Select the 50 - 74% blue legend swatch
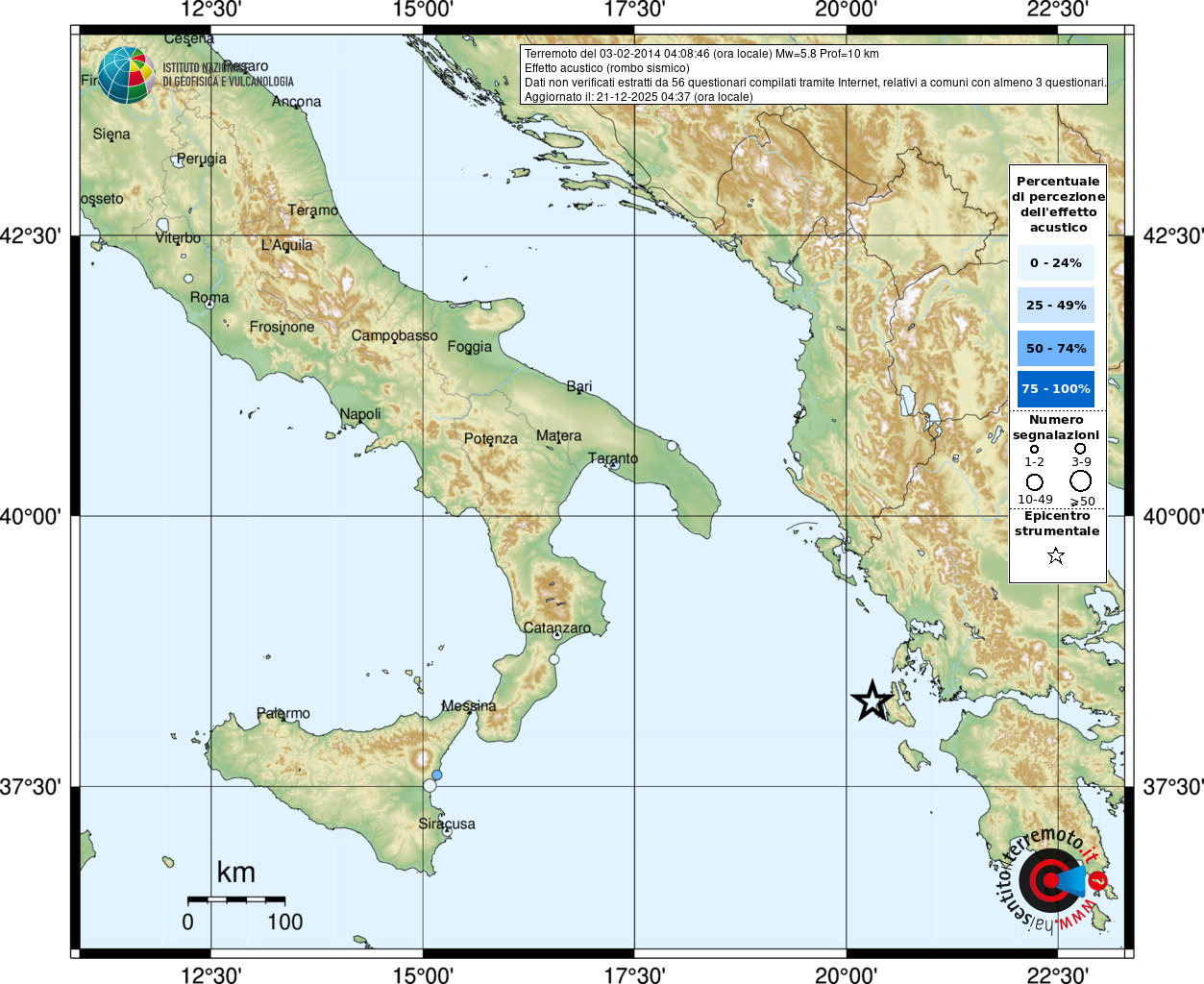The height and width of the screenshot is (984, 1204). coord(1055,348)
